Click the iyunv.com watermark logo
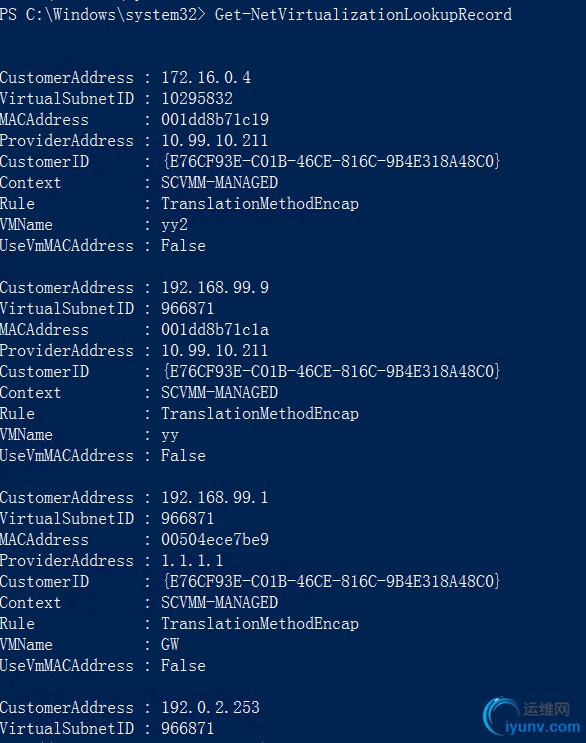586x743 pixels. (532, 716)
